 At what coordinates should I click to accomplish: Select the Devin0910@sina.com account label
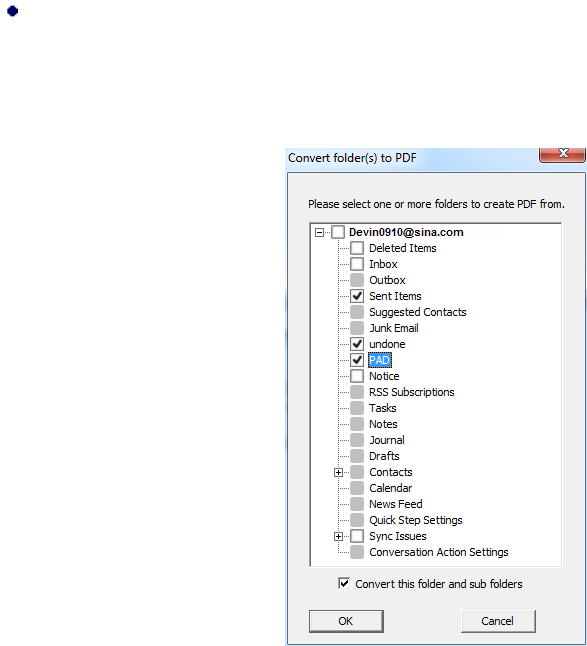[406, 232]
